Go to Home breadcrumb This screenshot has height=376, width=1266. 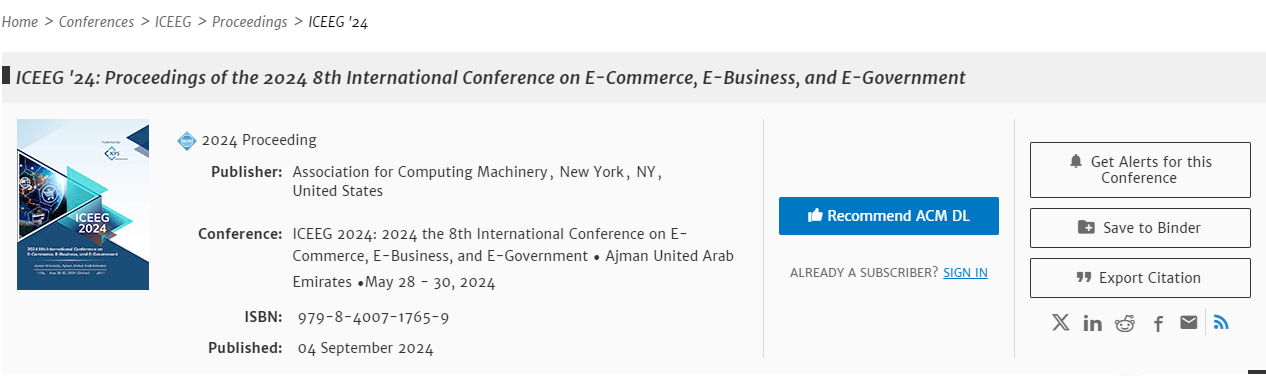[20, 22]
